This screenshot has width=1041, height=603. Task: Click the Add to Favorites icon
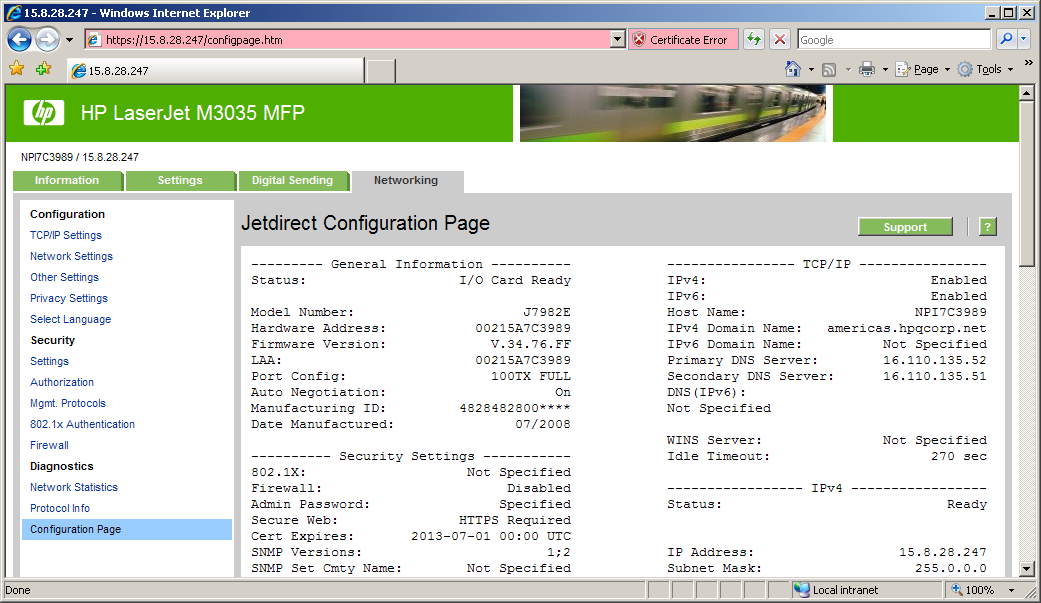pos(43,69)
